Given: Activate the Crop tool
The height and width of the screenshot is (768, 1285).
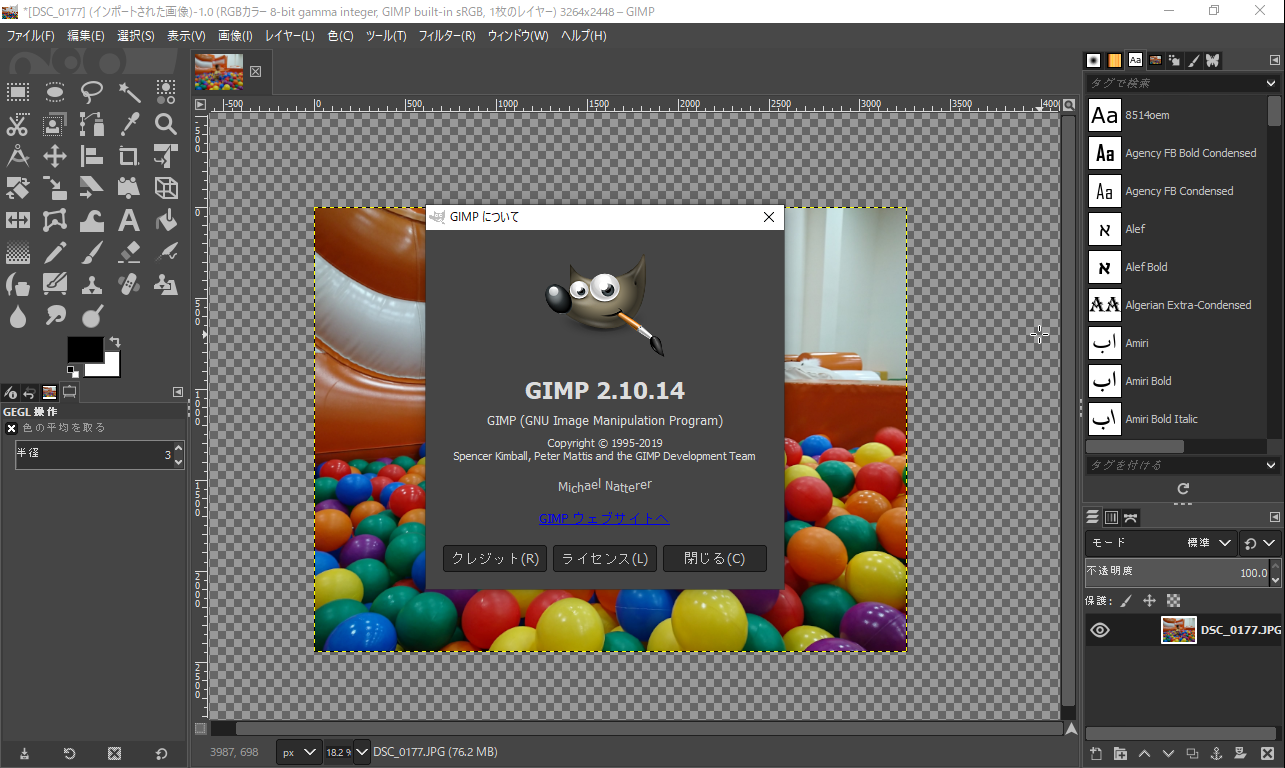Looking at the screenshot, I should [x=128, y=156].
